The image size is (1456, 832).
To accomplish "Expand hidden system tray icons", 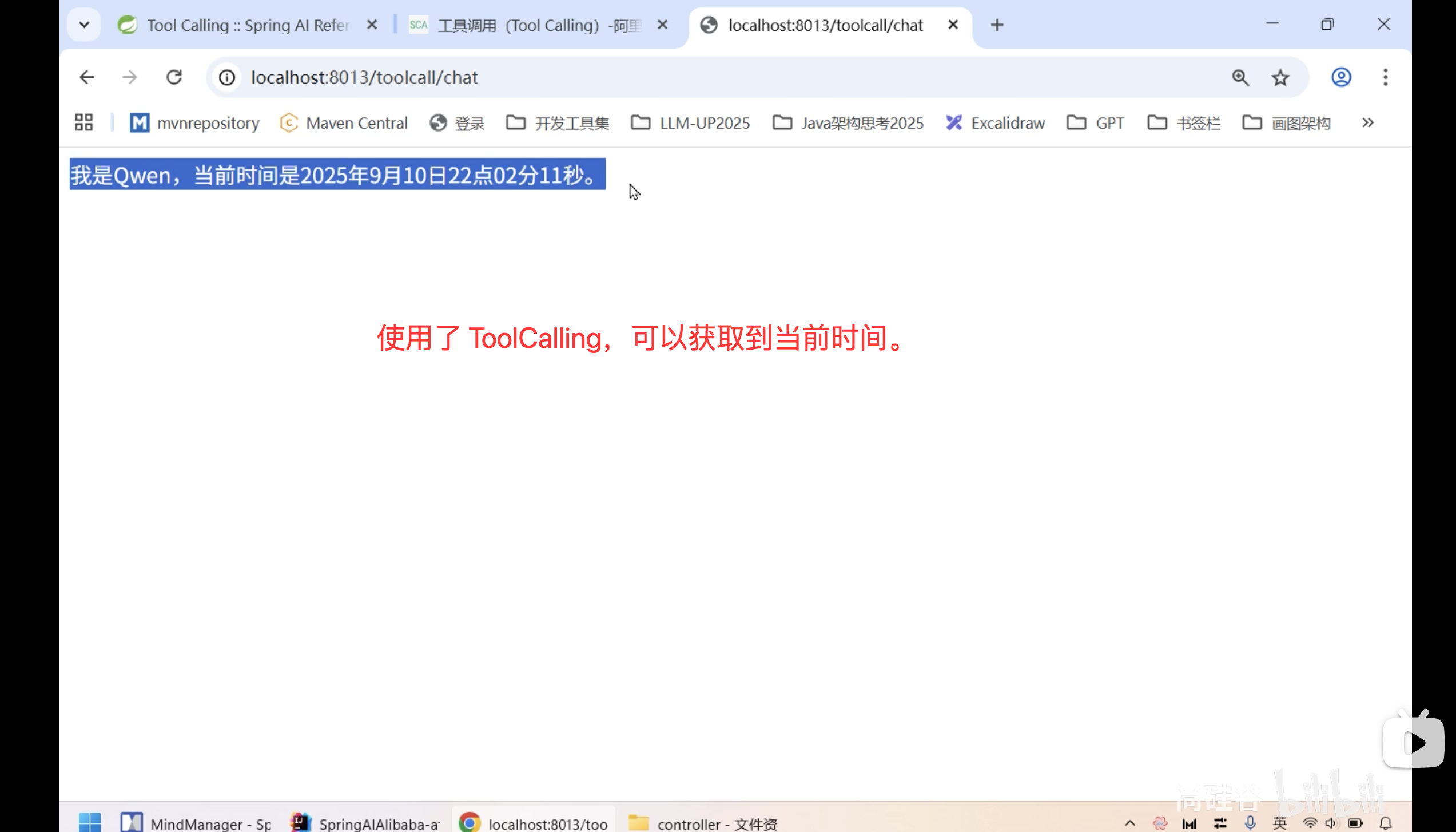I will coord(1131,823).
